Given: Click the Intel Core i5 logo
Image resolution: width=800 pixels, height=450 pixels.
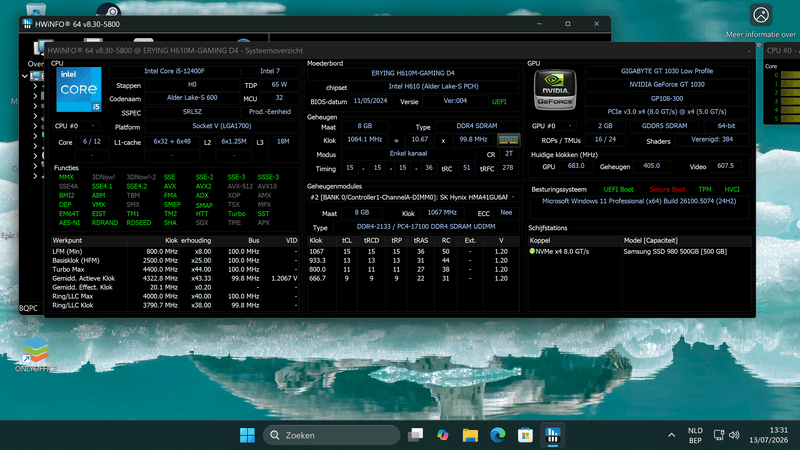Looking at the screenshot, I should [79, 89].
